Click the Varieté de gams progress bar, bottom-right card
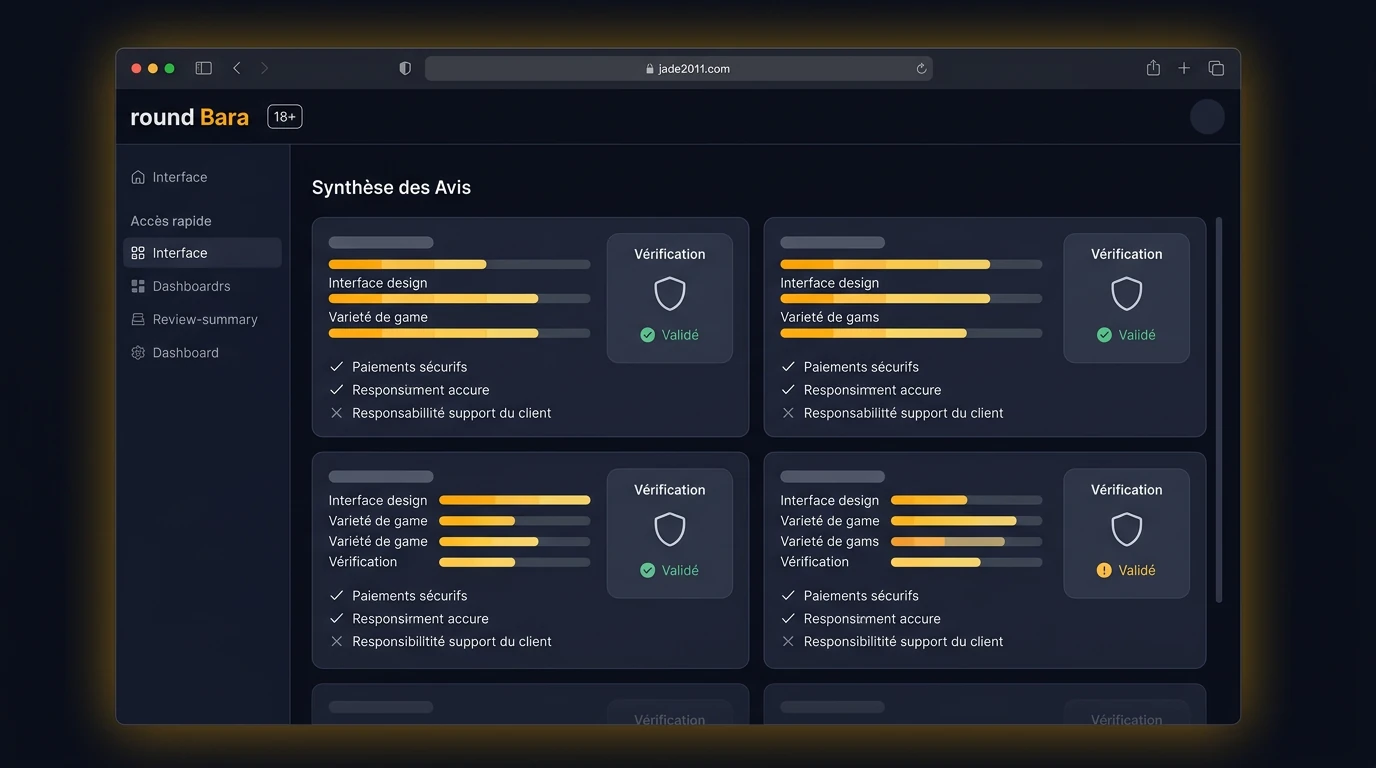 pyautogui.click(x=966, y=541)
